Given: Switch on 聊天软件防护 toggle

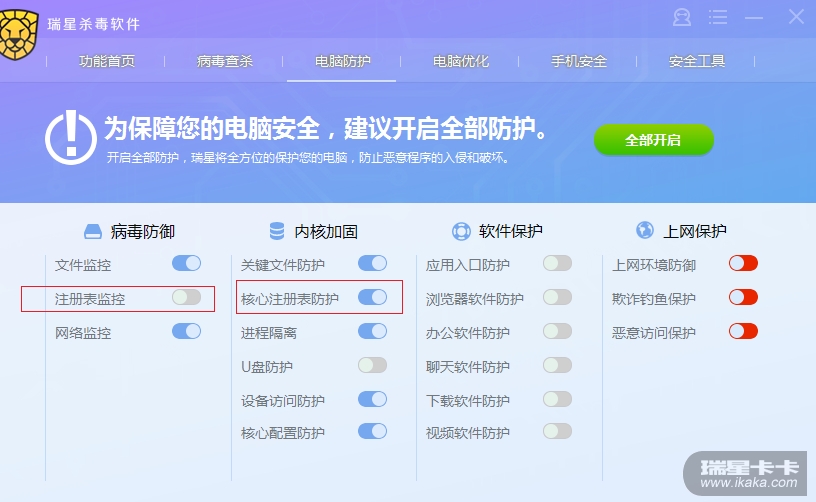Looking at the screenshot, I should pos(557,365).
